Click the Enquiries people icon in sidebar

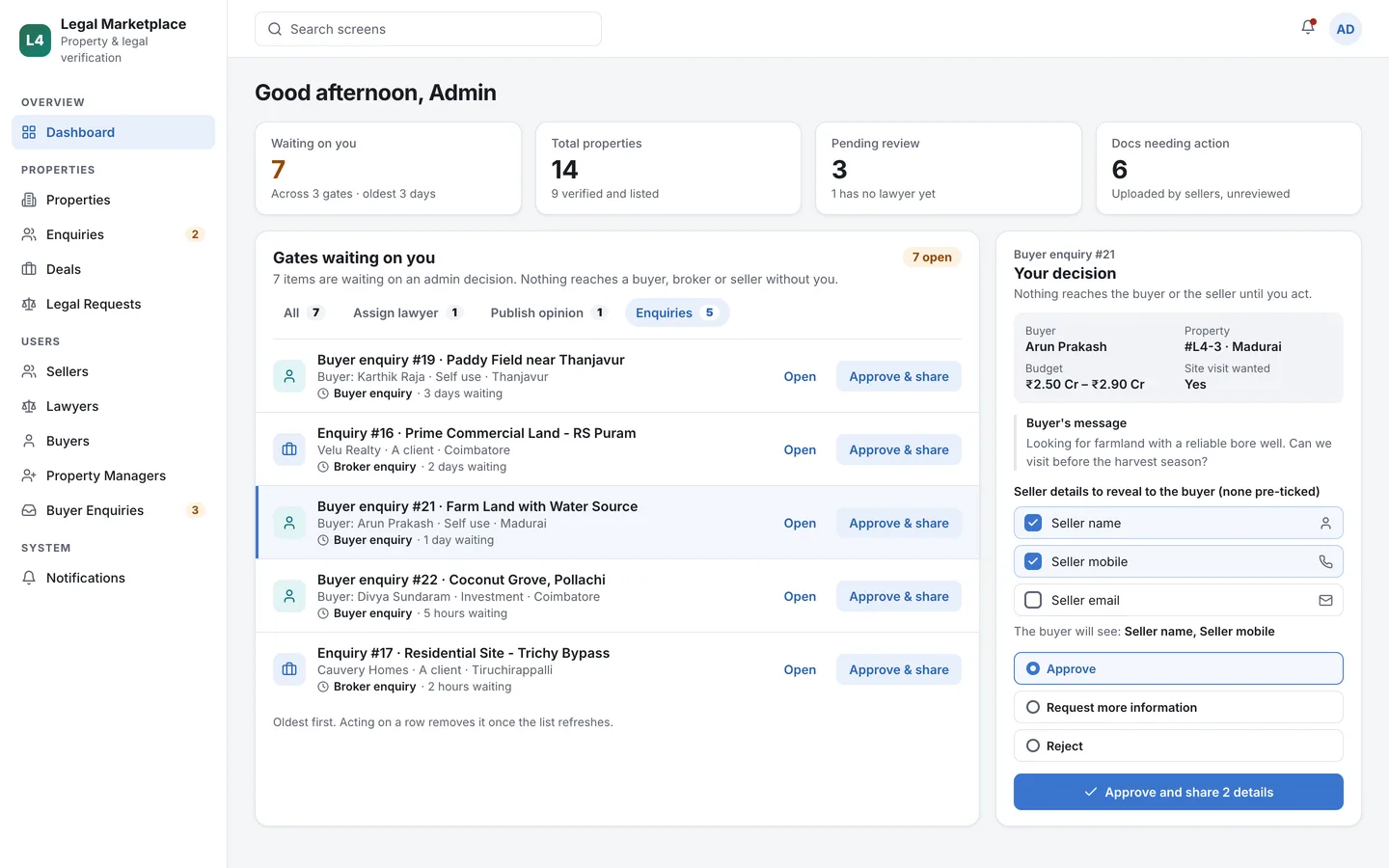(29, 234)
